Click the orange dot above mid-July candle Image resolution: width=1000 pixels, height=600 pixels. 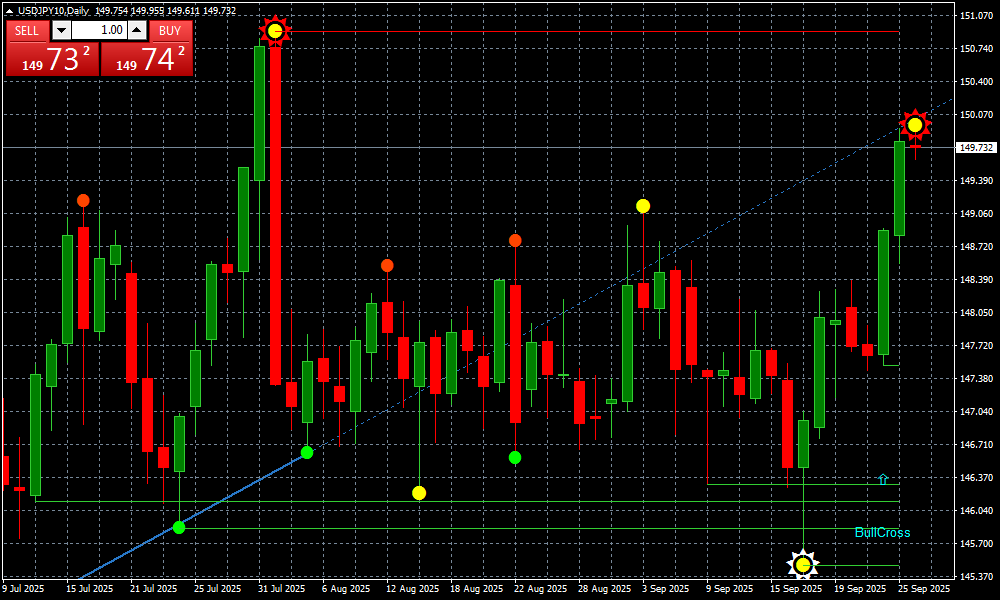[83, 201]
